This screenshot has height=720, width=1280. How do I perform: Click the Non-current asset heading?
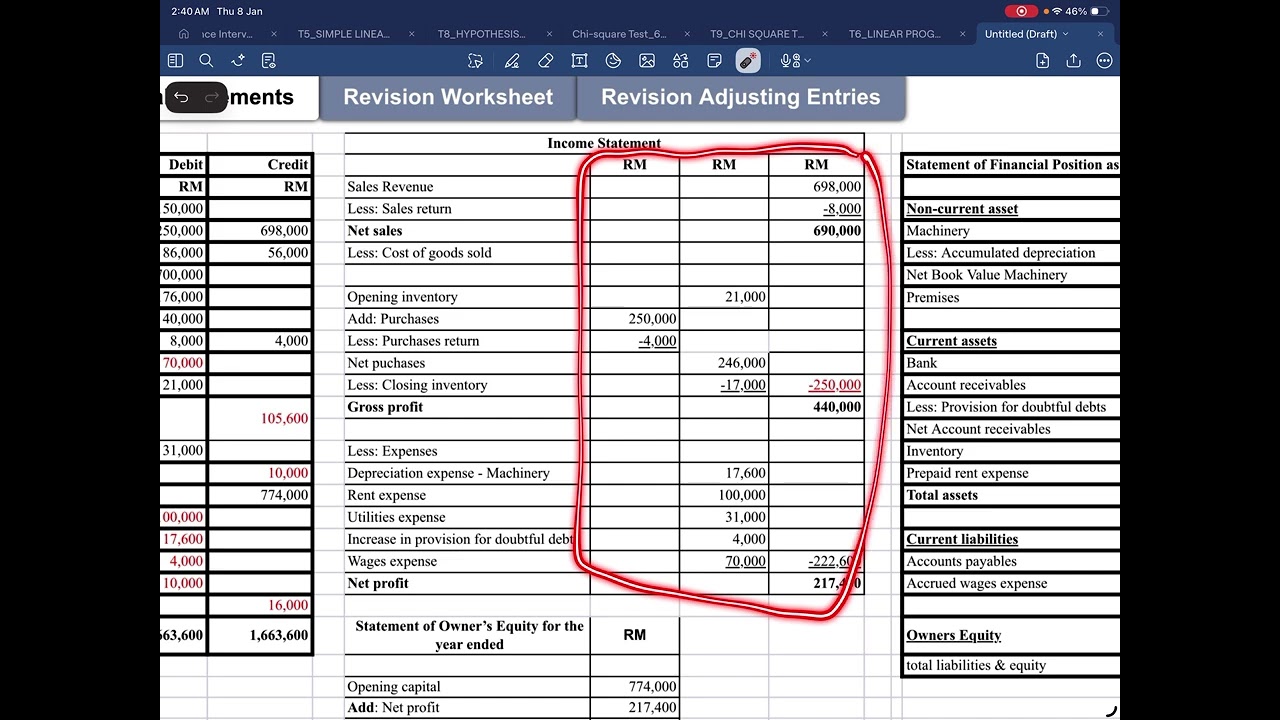click(x=962, y=209)
